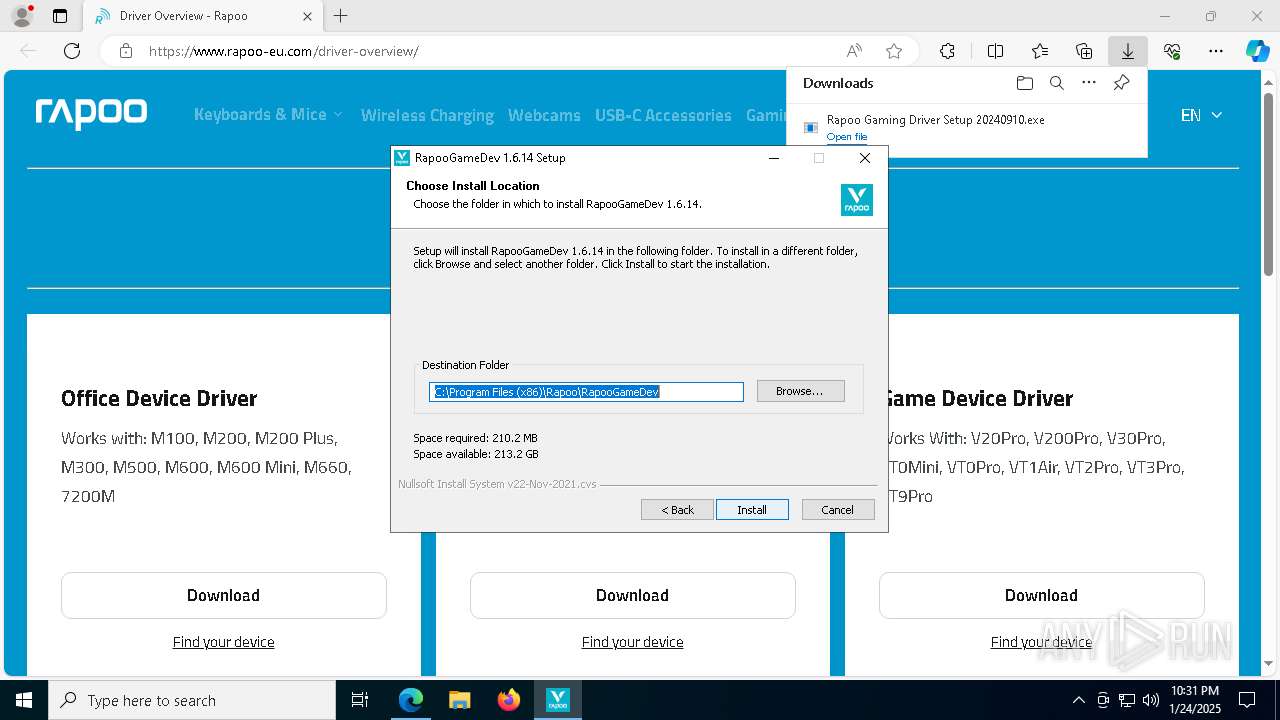Toggle the Downloads toolbar icon

(x=1127, y=51)
